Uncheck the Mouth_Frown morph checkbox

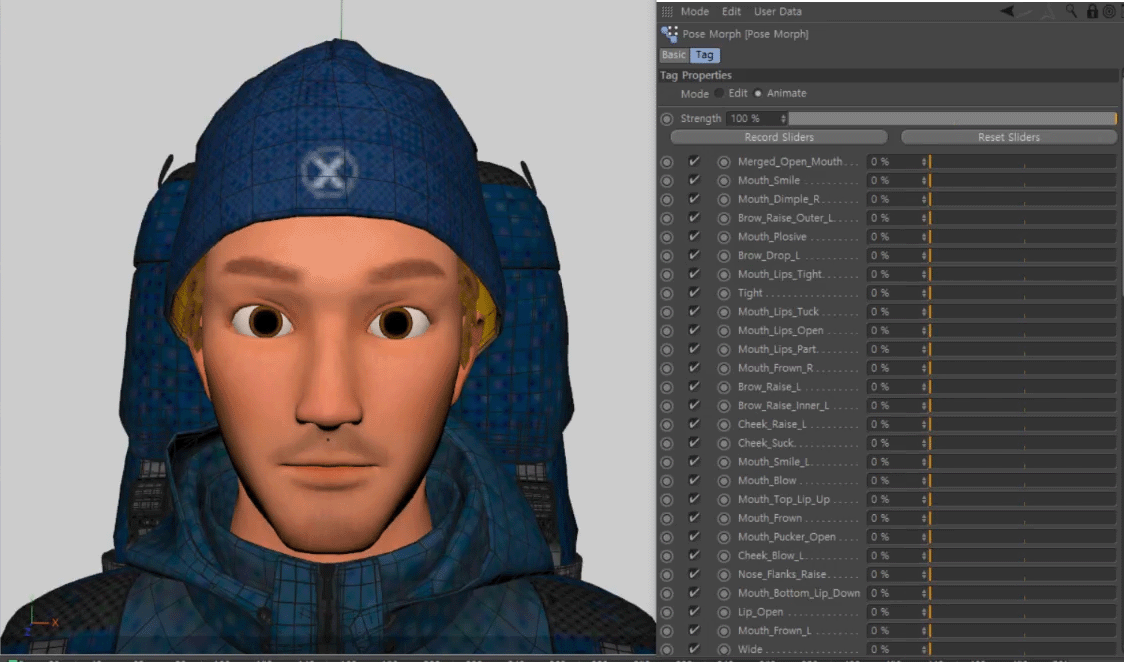point(694,517)
